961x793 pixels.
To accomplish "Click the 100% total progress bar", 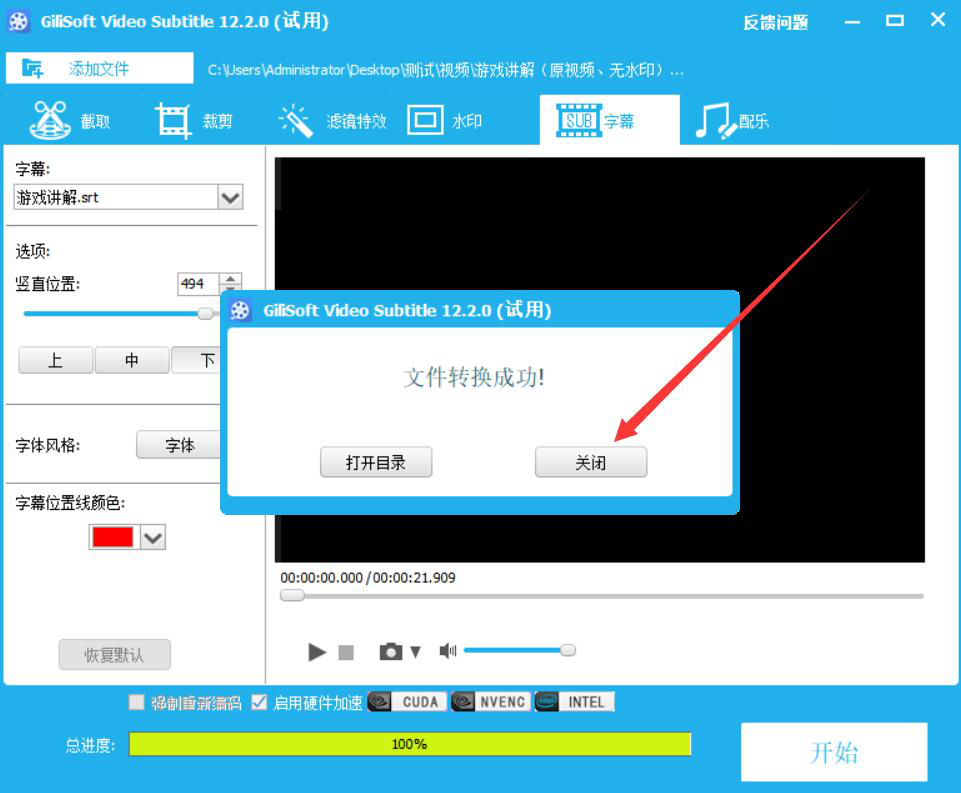I will pyautogui.click(x=410, y=745).
